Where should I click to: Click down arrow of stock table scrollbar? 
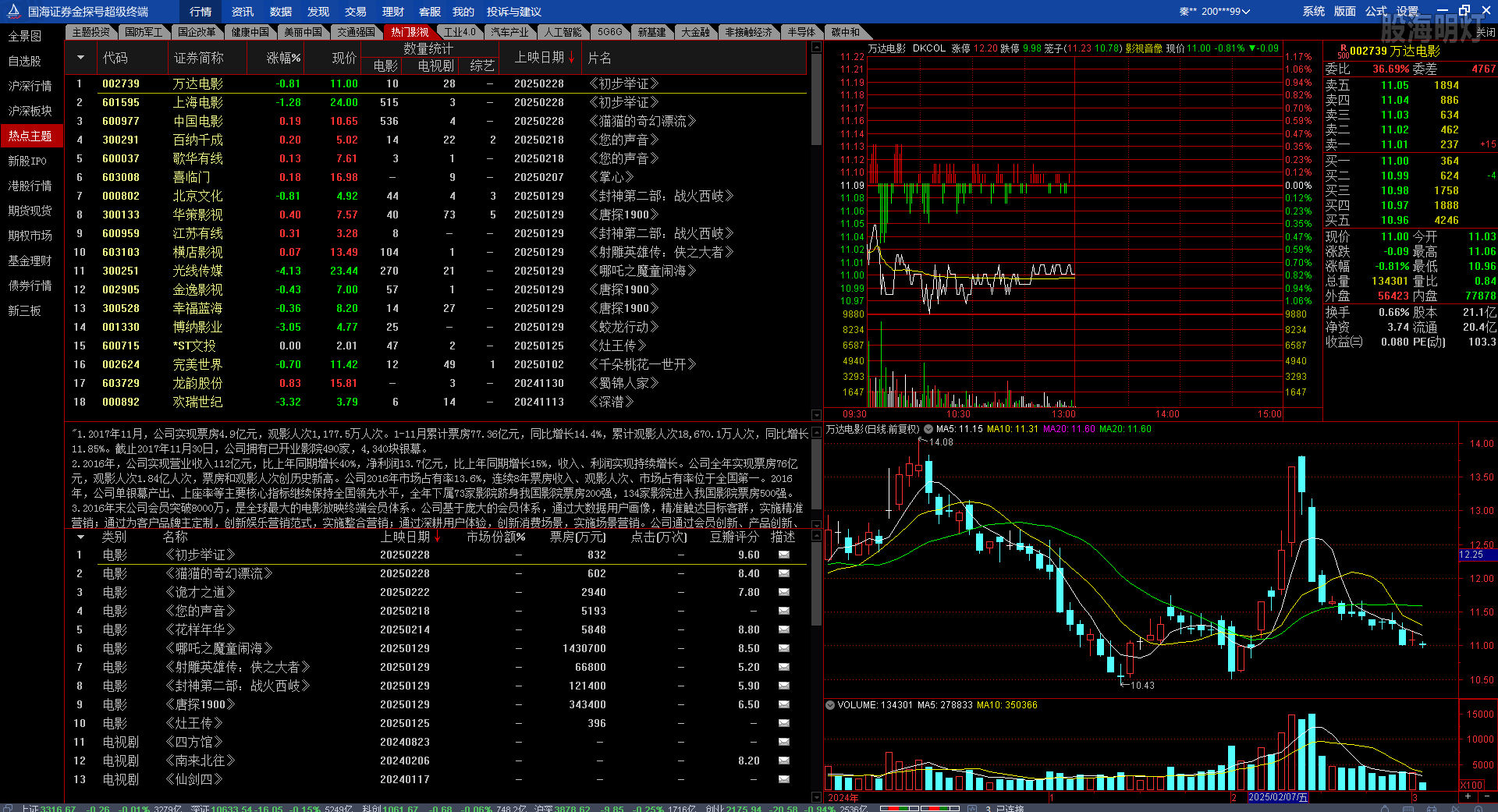[x=816, y=415]
